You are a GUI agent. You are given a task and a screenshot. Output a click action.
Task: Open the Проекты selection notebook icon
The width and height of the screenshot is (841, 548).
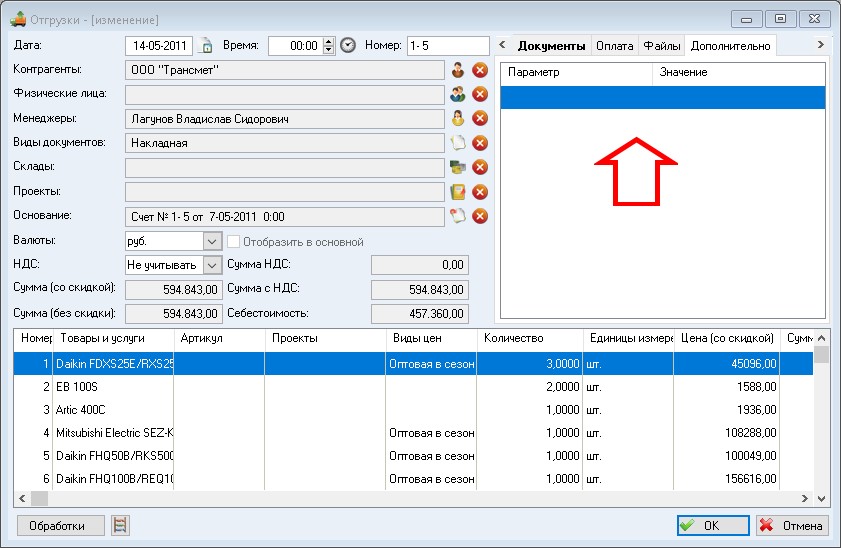[458, 192]
